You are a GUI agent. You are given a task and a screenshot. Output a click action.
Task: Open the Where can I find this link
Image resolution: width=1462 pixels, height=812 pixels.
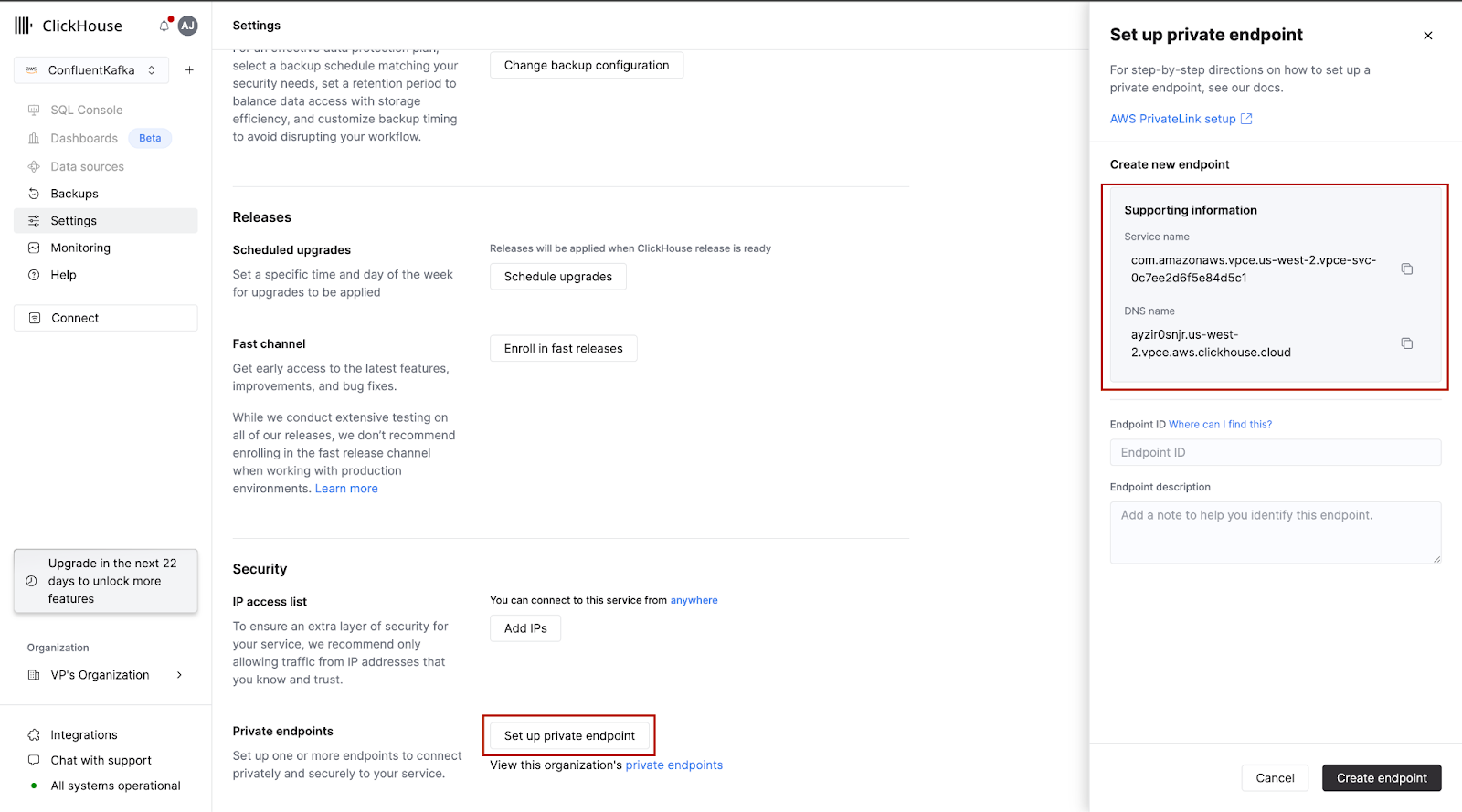click(1220, 425)
